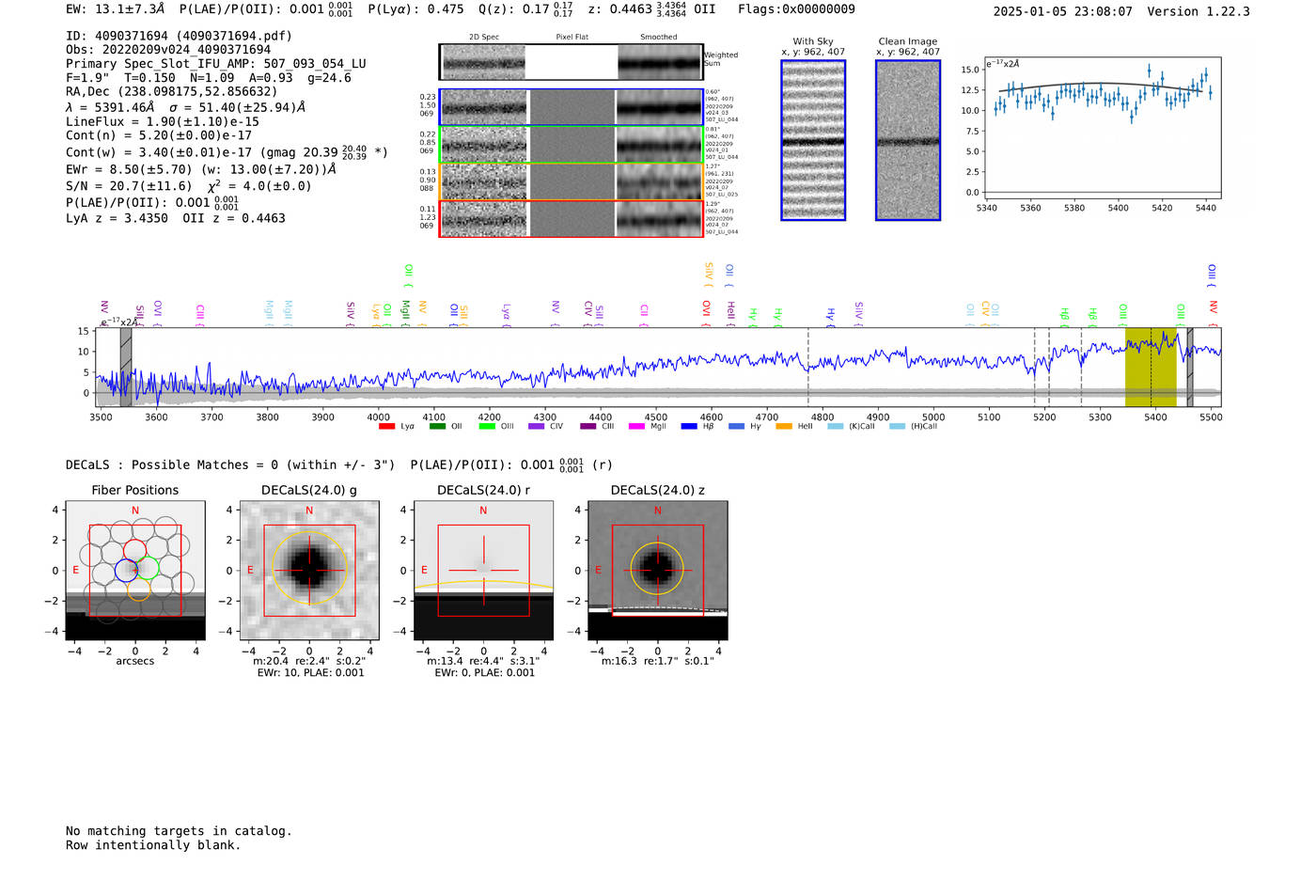Screen dimensions: 1316x896
Task: Select the orange HeII legend swatch
Action: tap(784, 427)
